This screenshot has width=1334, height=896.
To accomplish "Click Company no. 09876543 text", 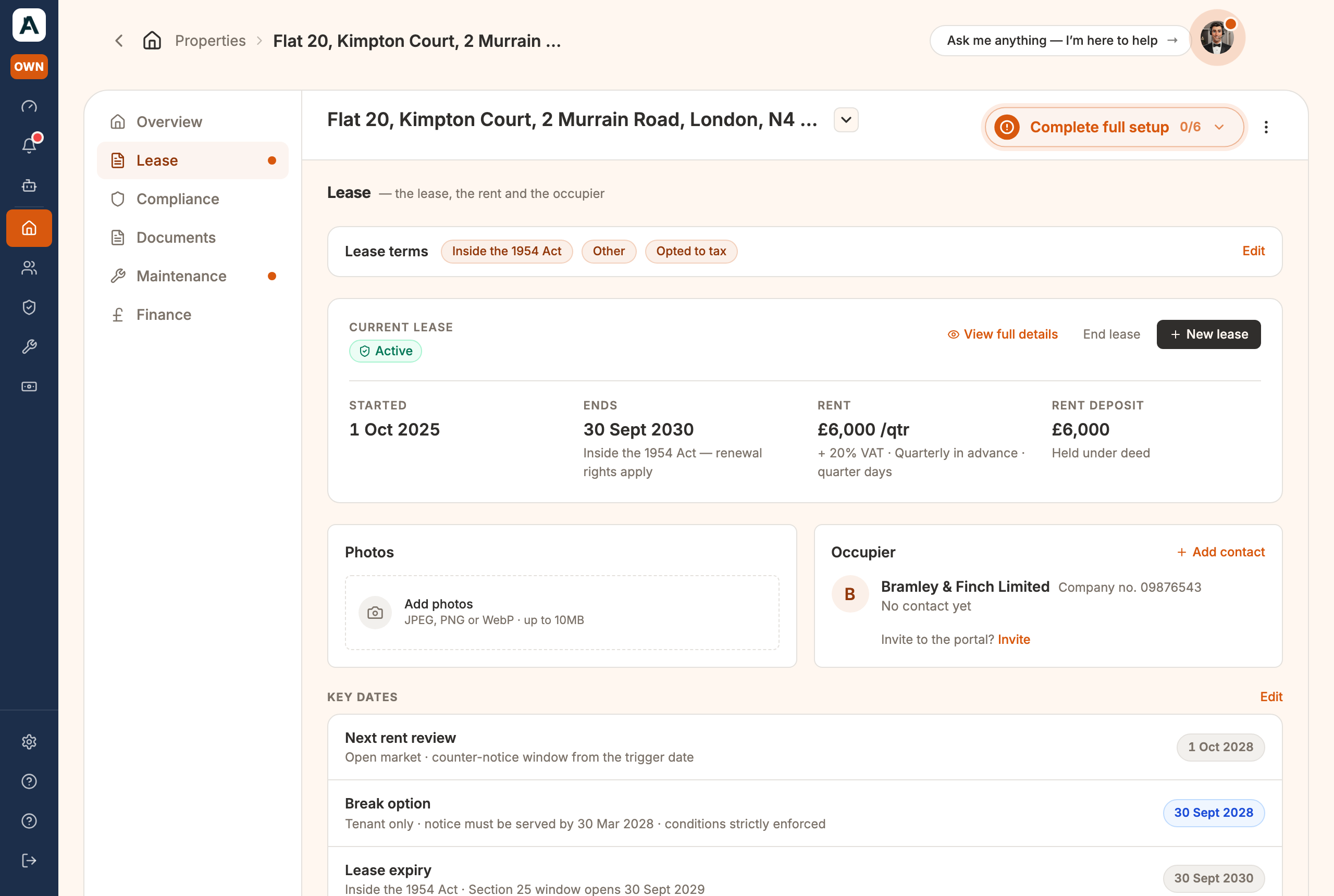I will (x=1129, y=588).
